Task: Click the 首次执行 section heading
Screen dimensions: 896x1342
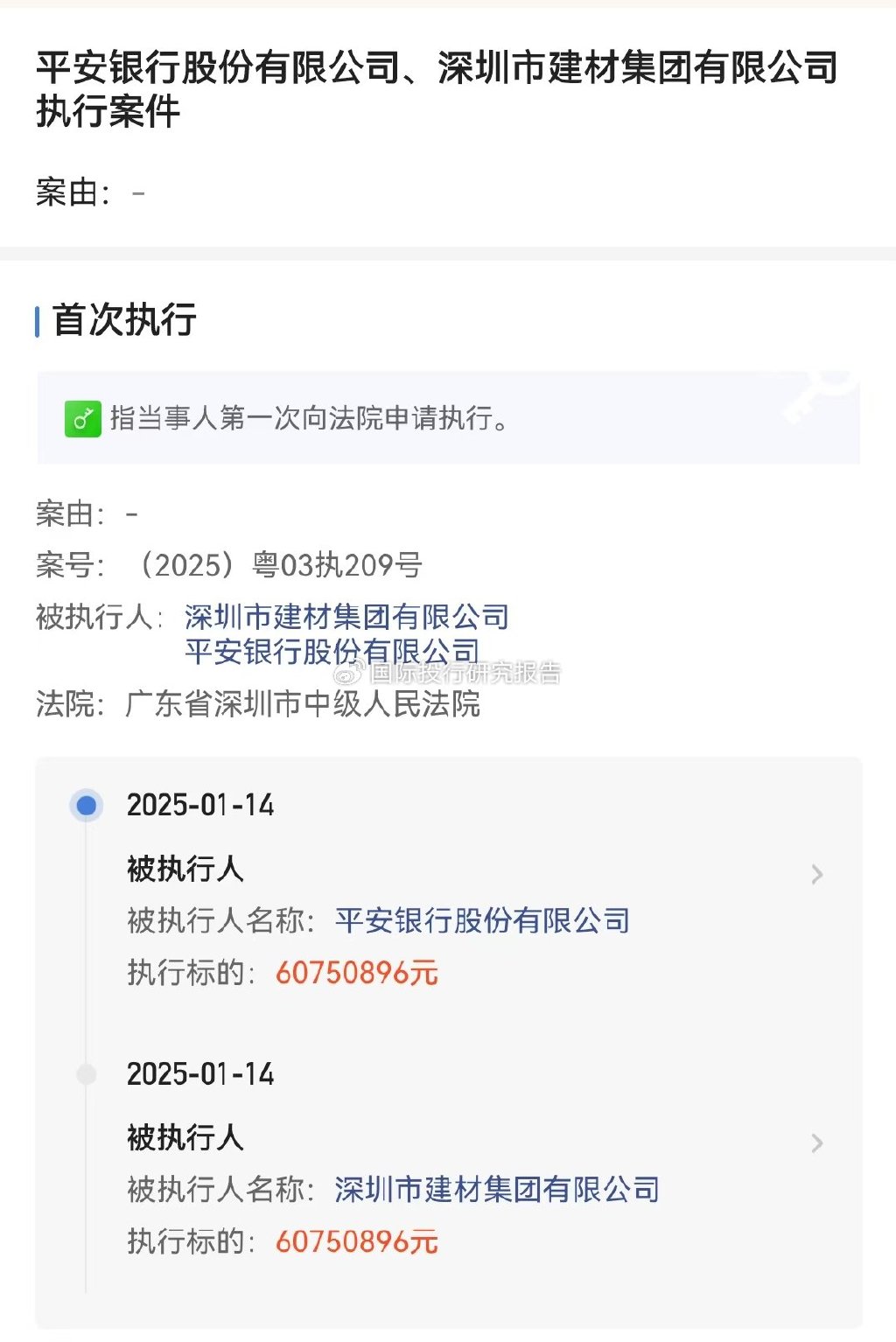Action: click(x=124, y=320)
